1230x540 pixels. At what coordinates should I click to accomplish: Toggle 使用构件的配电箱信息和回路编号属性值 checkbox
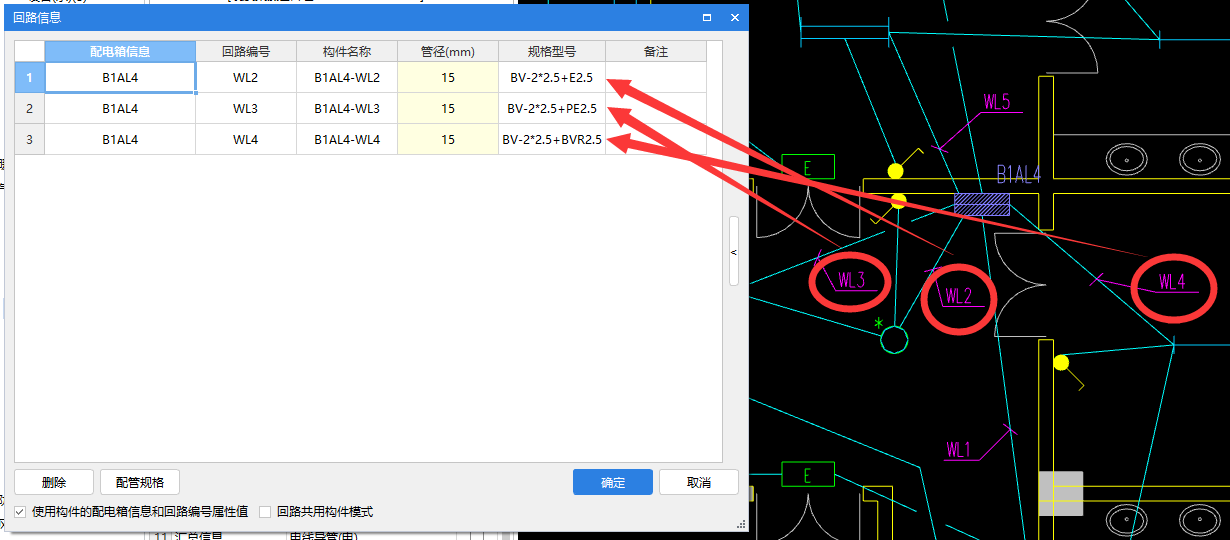click(20, 512)
